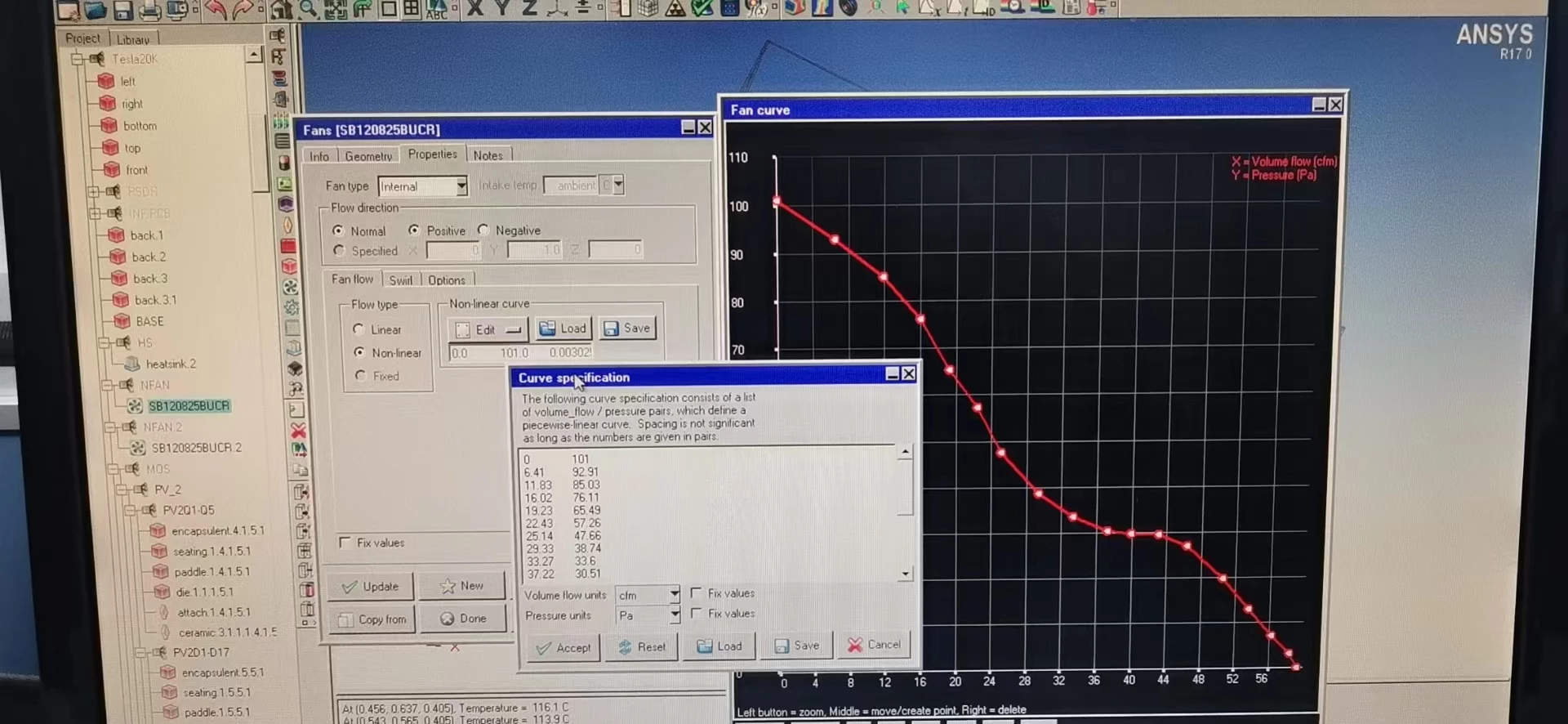1568x724 pixels.
Task: Click the diamond Plates object icon
Action: 287,225
